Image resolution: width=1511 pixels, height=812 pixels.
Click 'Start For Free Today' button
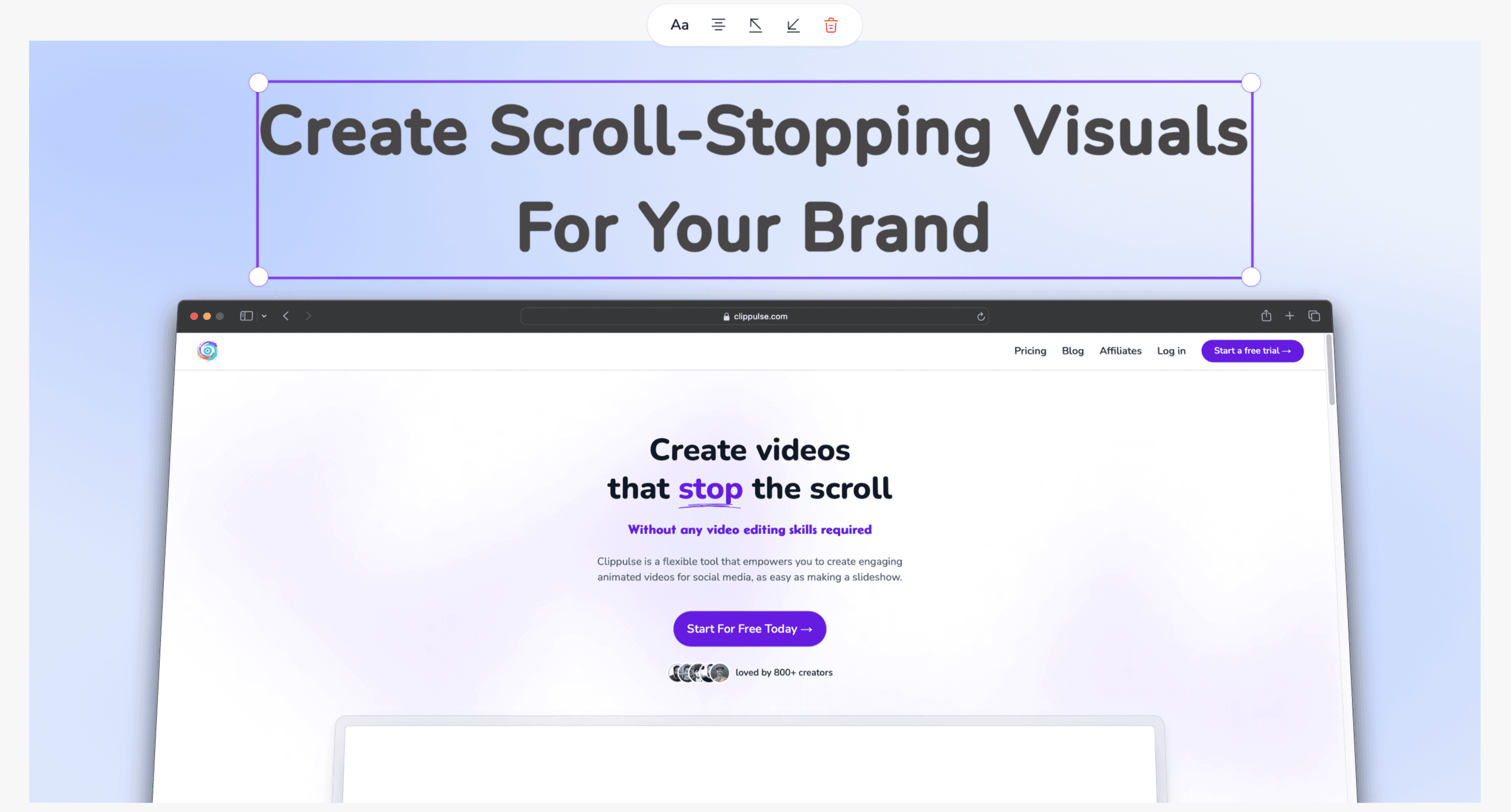(749, 628)
